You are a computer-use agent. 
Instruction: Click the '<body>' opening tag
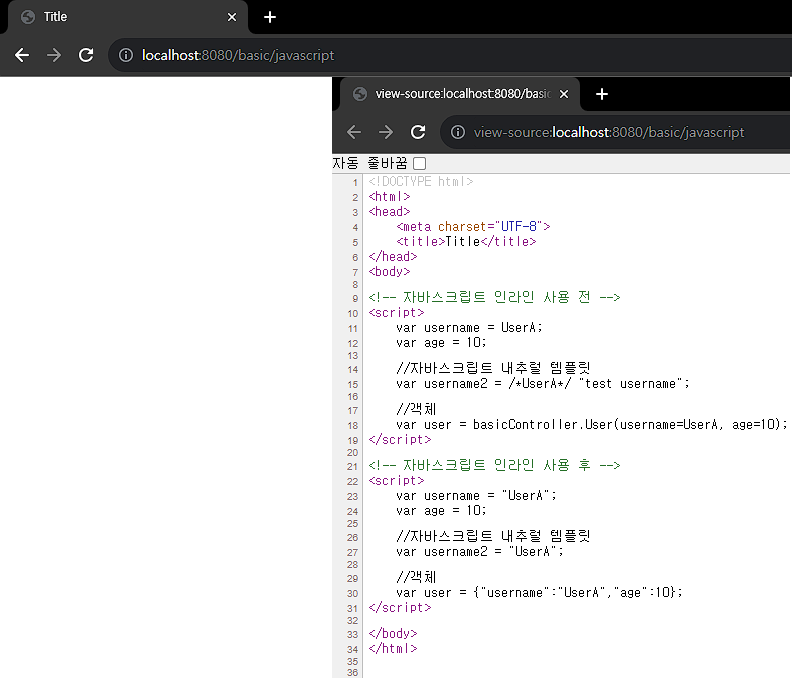click(389, 272)
